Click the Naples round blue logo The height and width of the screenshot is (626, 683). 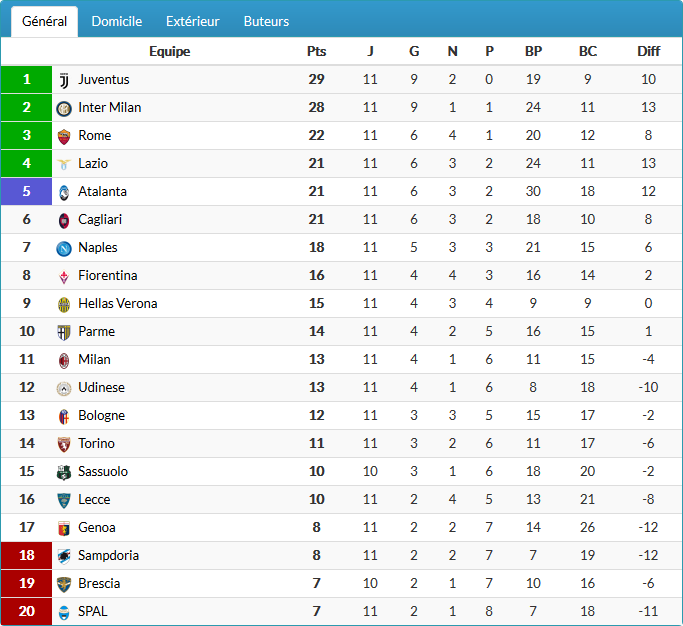pos(64,248)
